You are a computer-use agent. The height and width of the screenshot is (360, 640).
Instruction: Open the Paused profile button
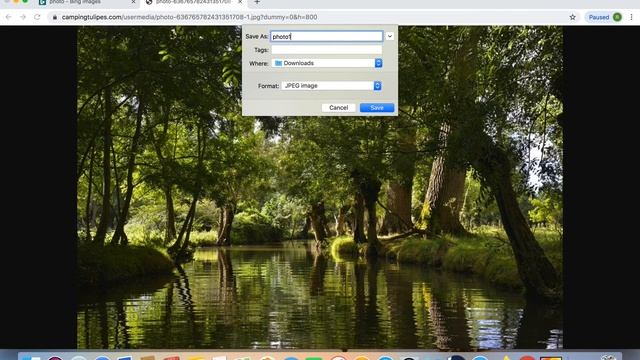coord(605,17)
